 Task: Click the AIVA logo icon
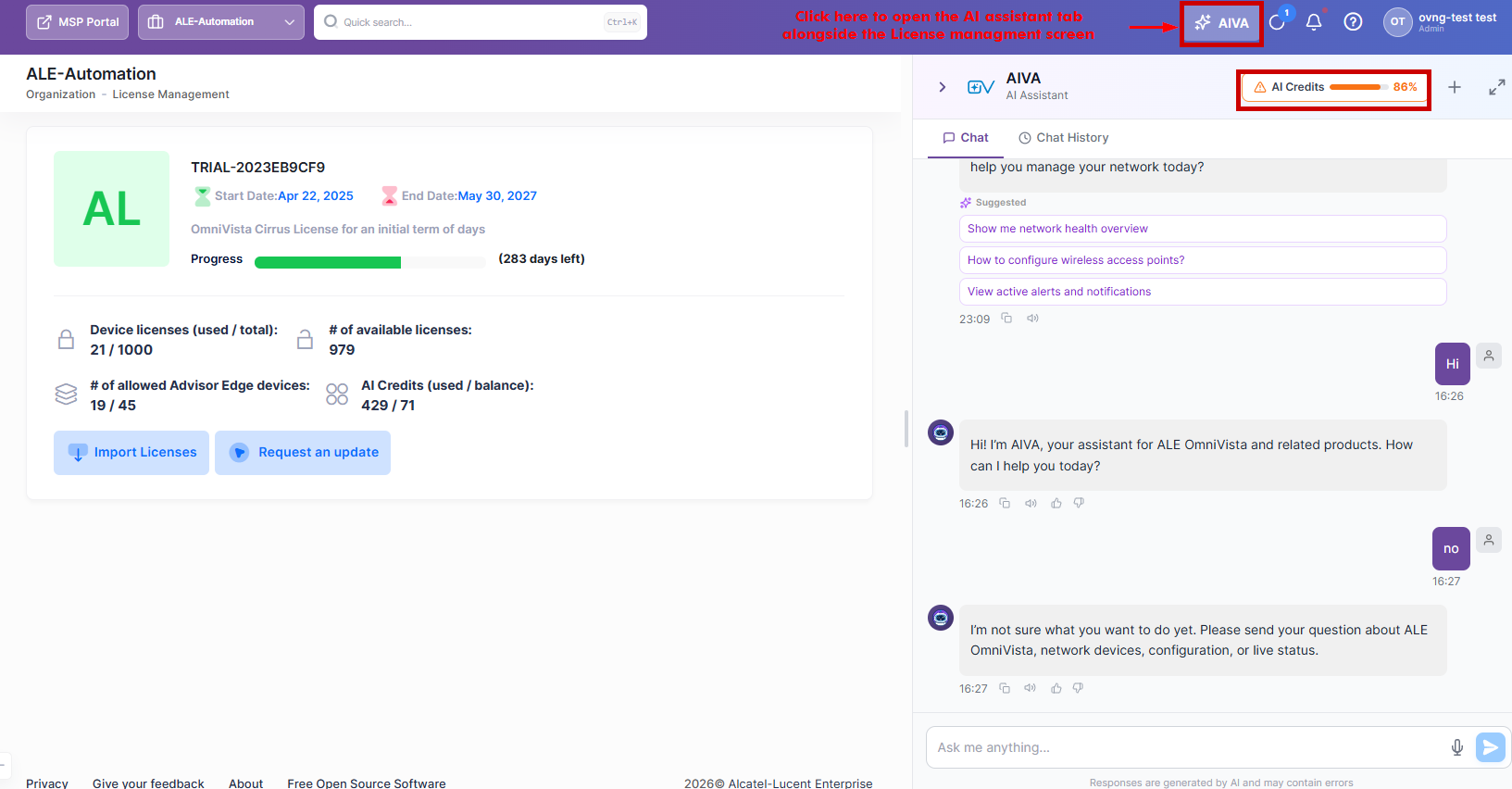[981, 87]
